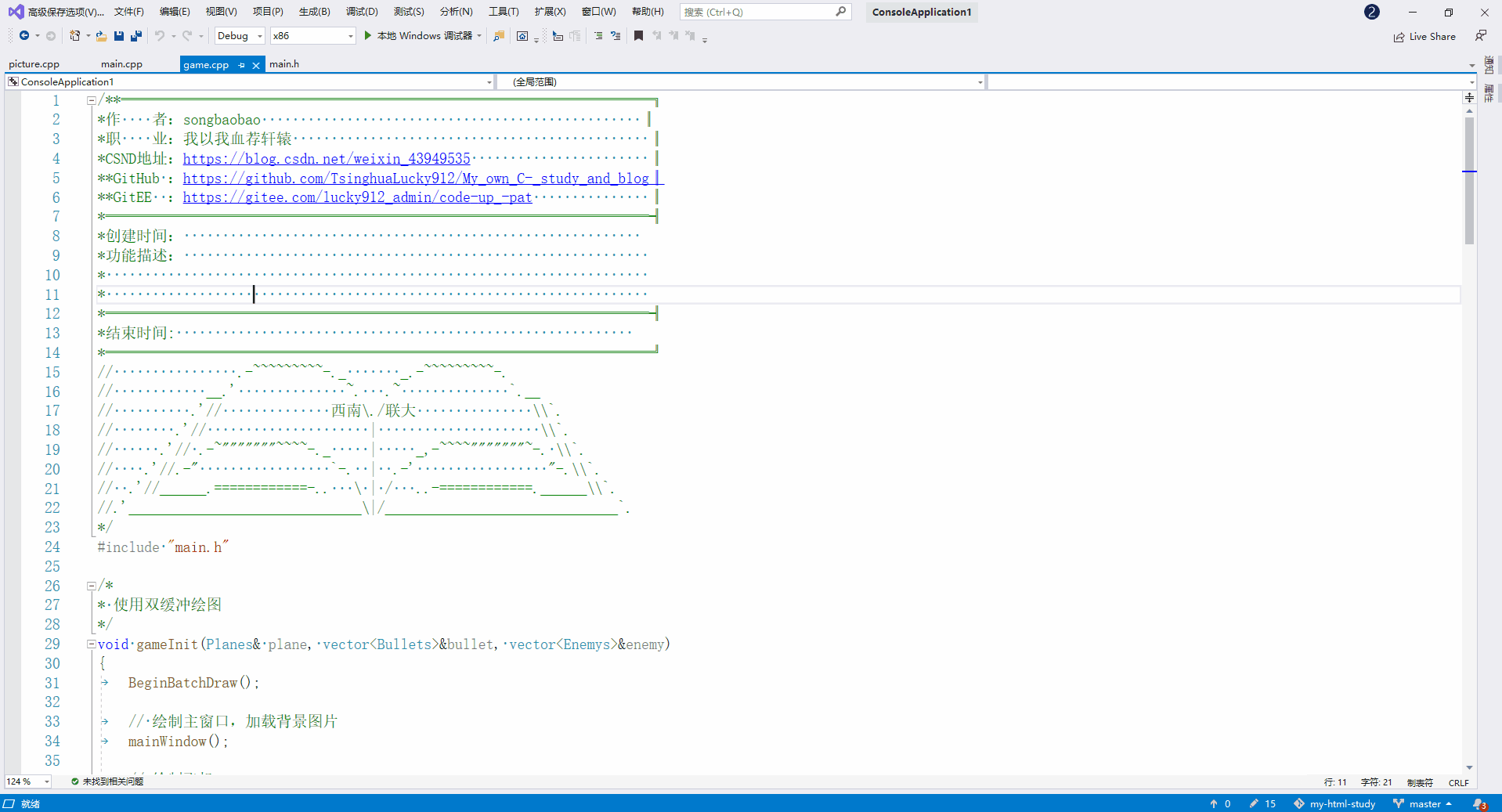Switch to the picture.cpp tab
This screenshot has width=1502, height=812.
point(34,64)
